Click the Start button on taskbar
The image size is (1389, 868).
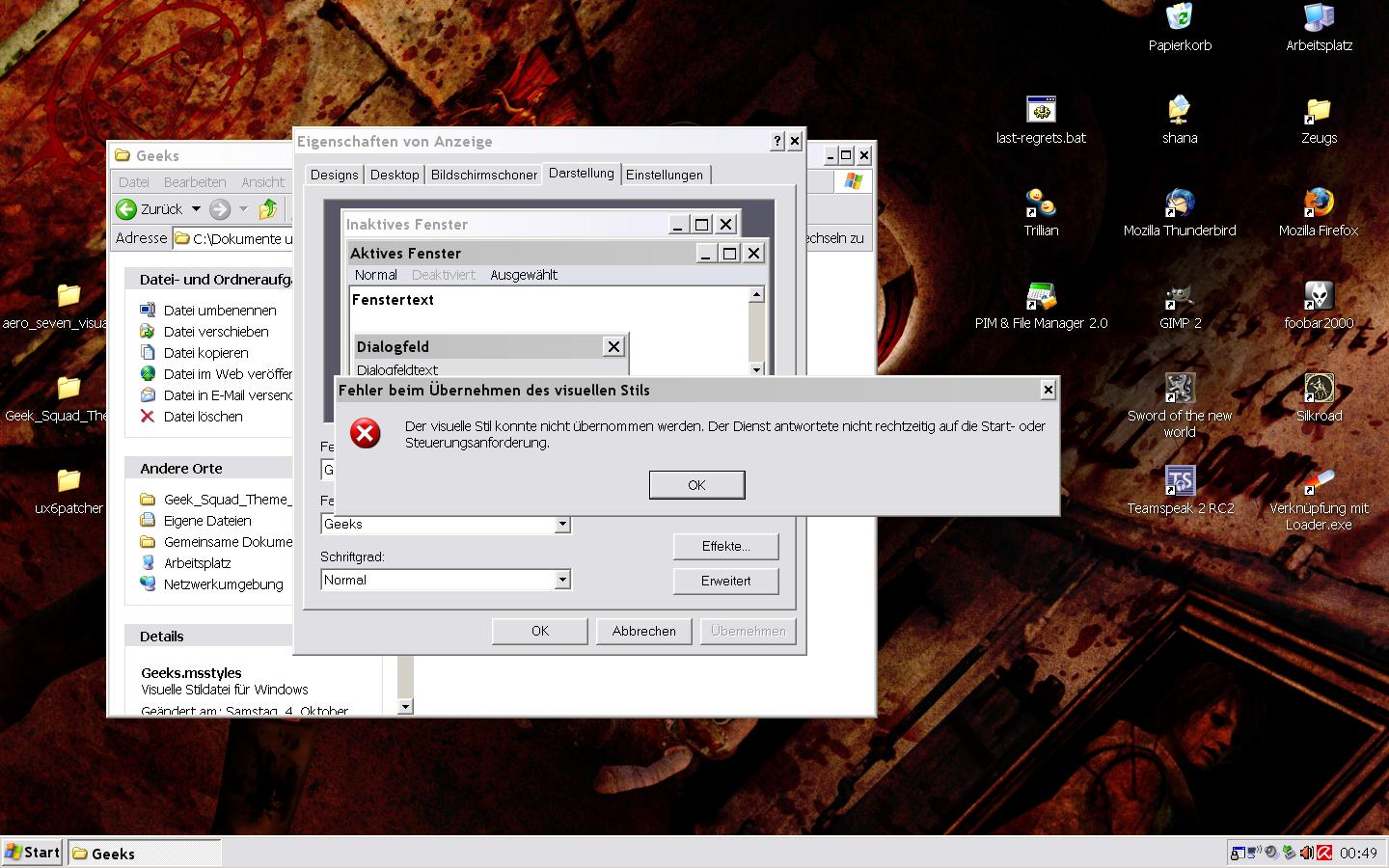34,853
